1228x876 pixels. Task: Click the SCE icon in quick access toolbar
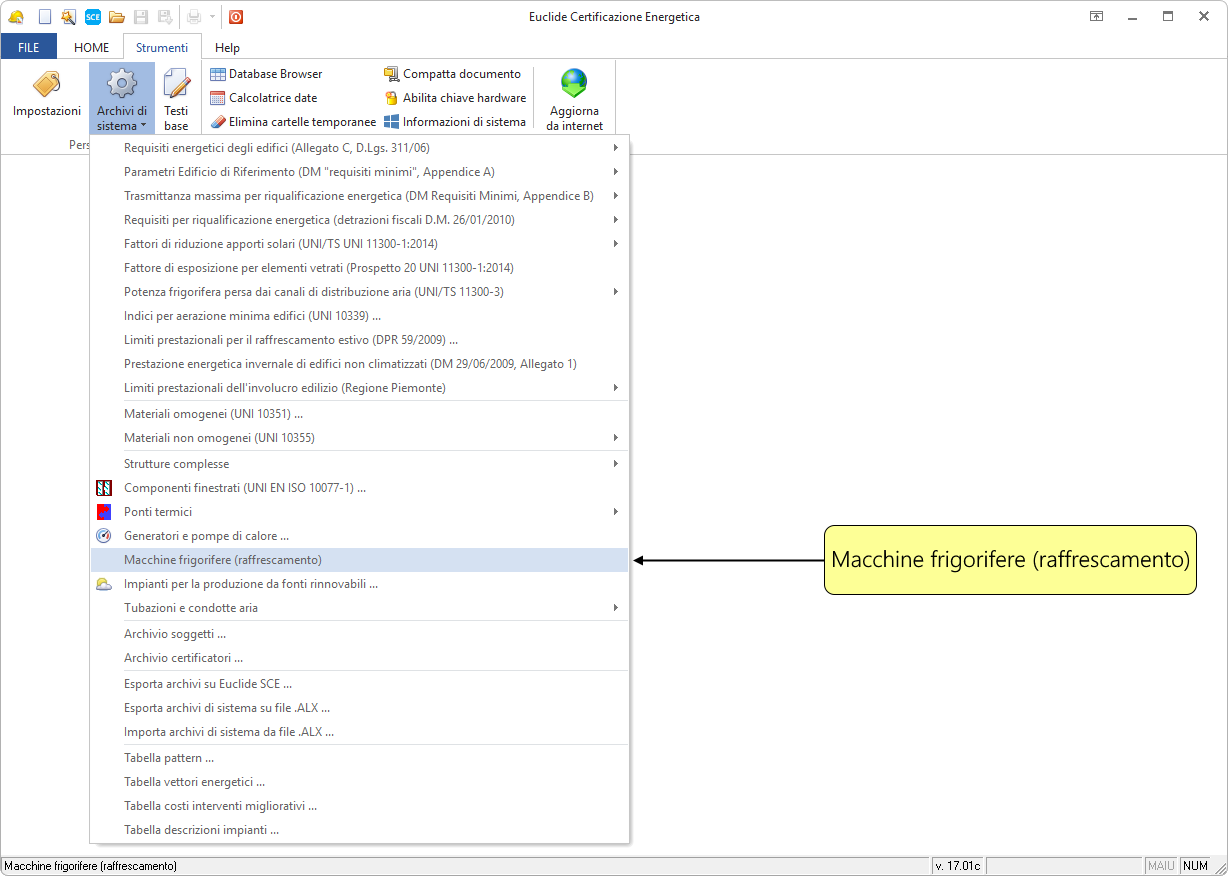pyautogui.click(x=92, y=17)
